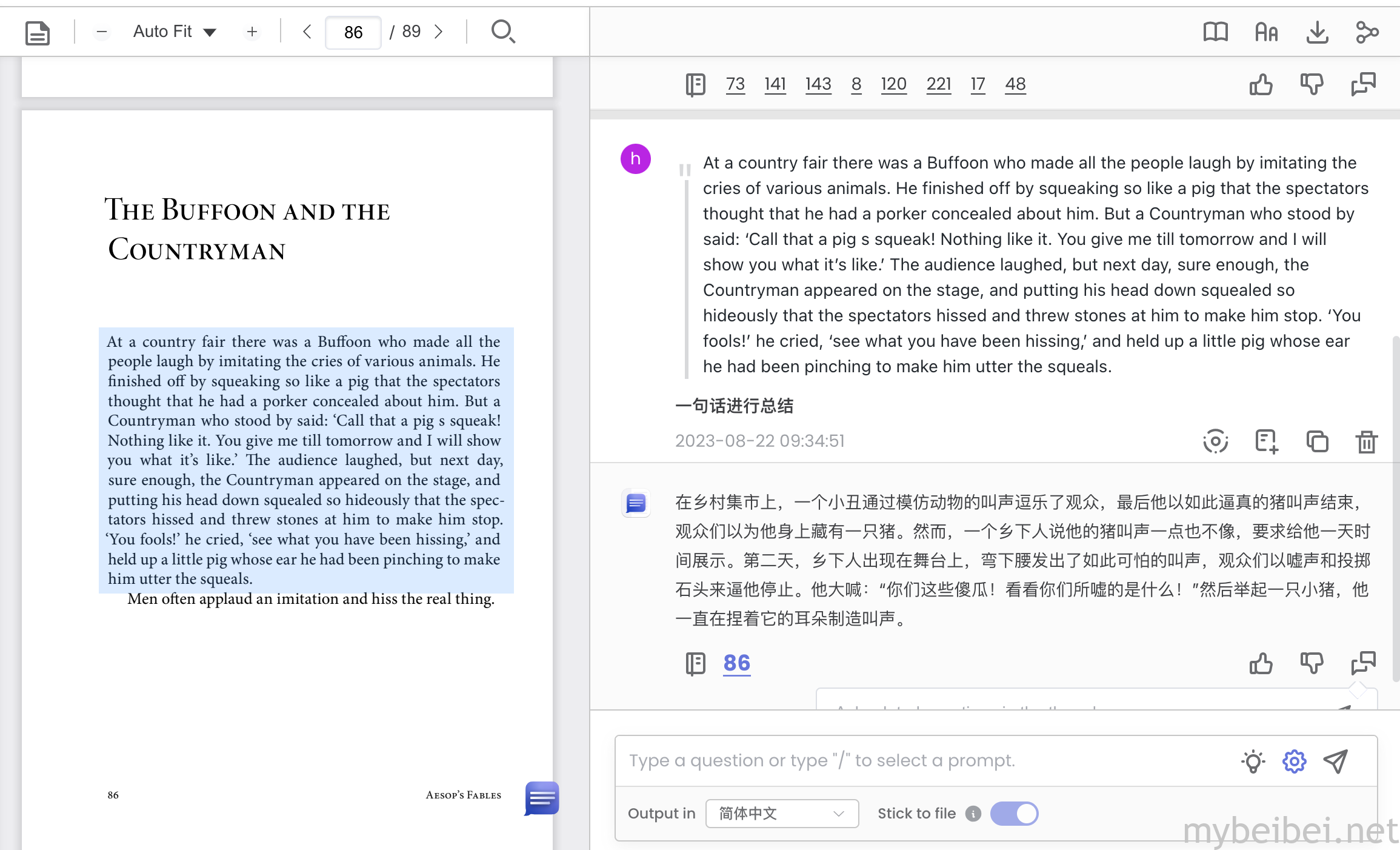Download the conversation using the download icon
The height and width of the screenshot is (850, 1400).
pos(1317,32)
